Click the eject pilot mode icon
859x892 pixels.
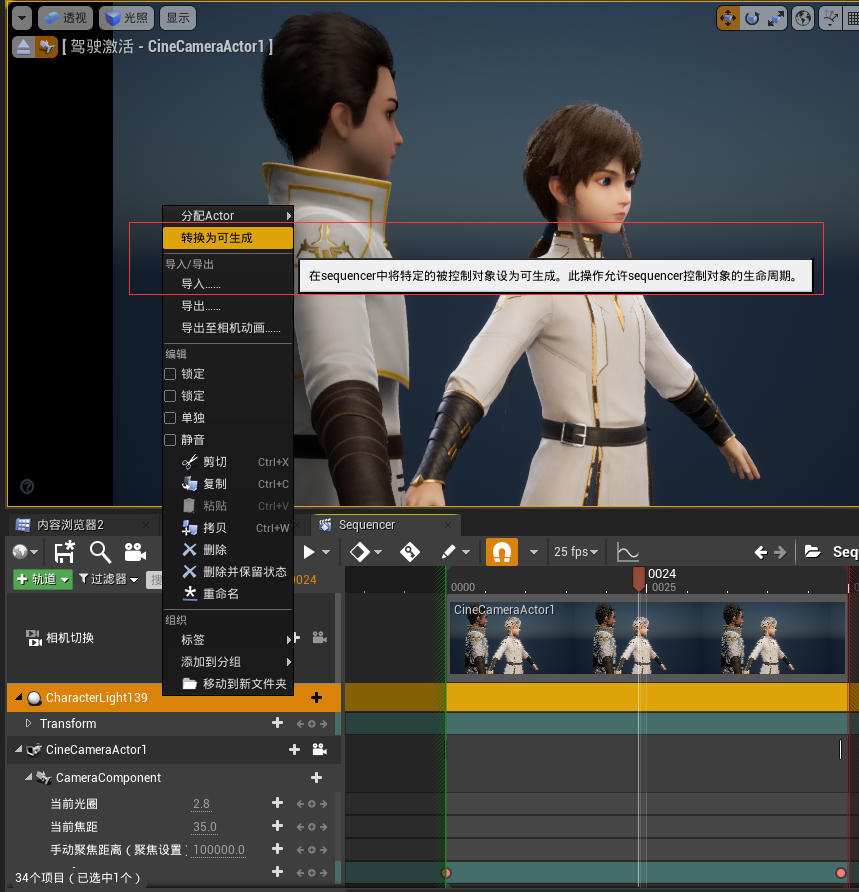(23, 47)
